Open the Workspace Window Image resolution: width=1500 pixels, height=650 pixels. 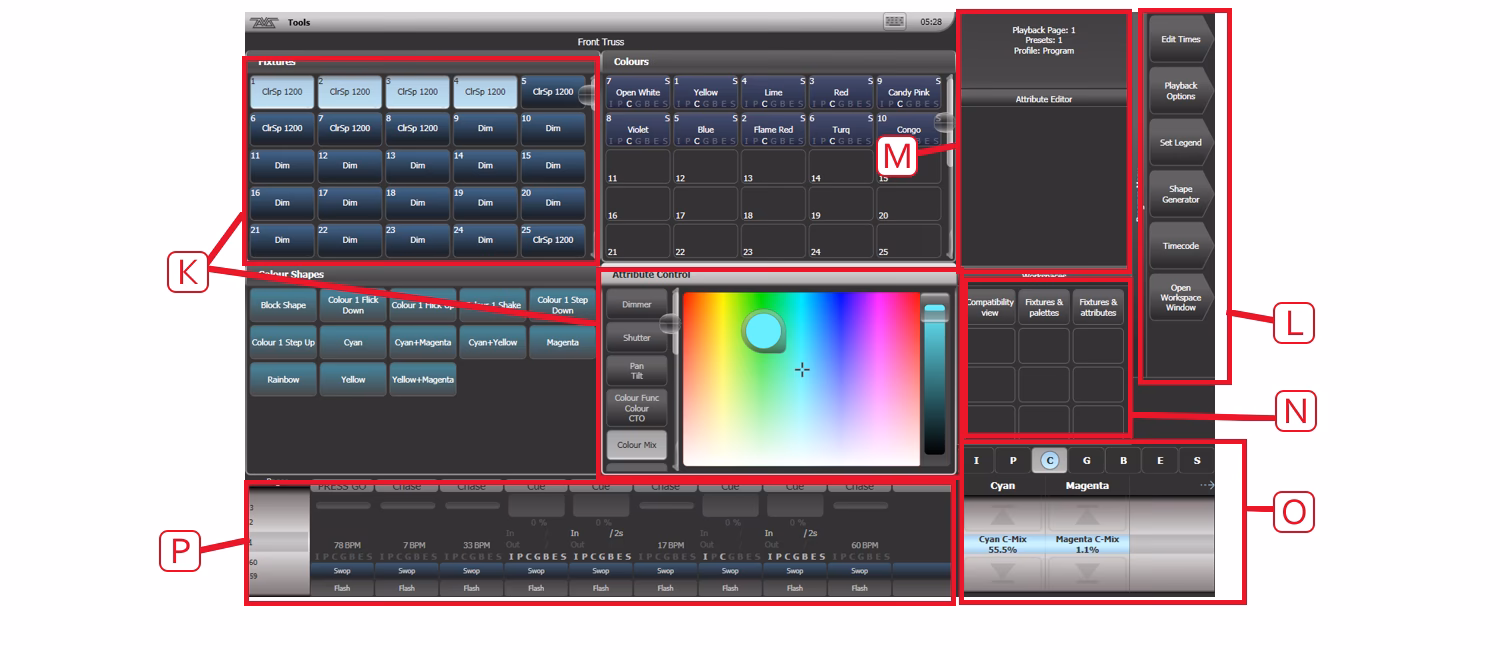1182,297
